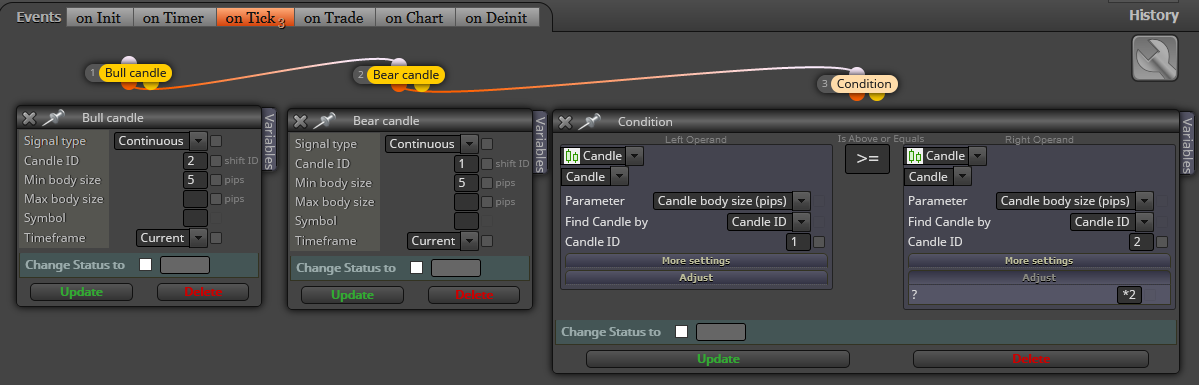This screenshot has height=385, width=1199.
Task: Close the Bull candle panel
Action: (29, 118)
